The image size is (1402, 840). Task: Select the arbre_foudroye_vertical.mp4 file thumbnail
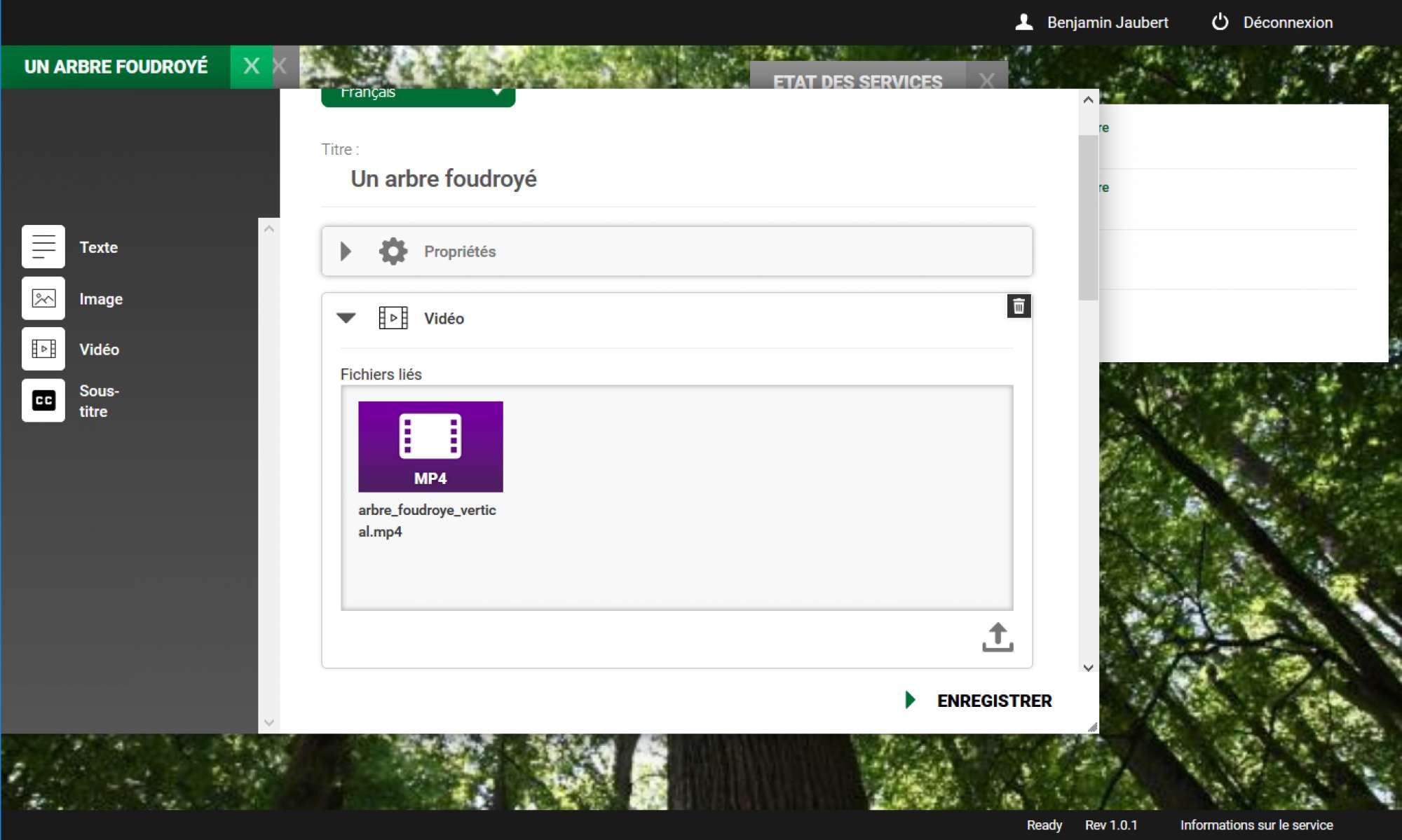430,447
